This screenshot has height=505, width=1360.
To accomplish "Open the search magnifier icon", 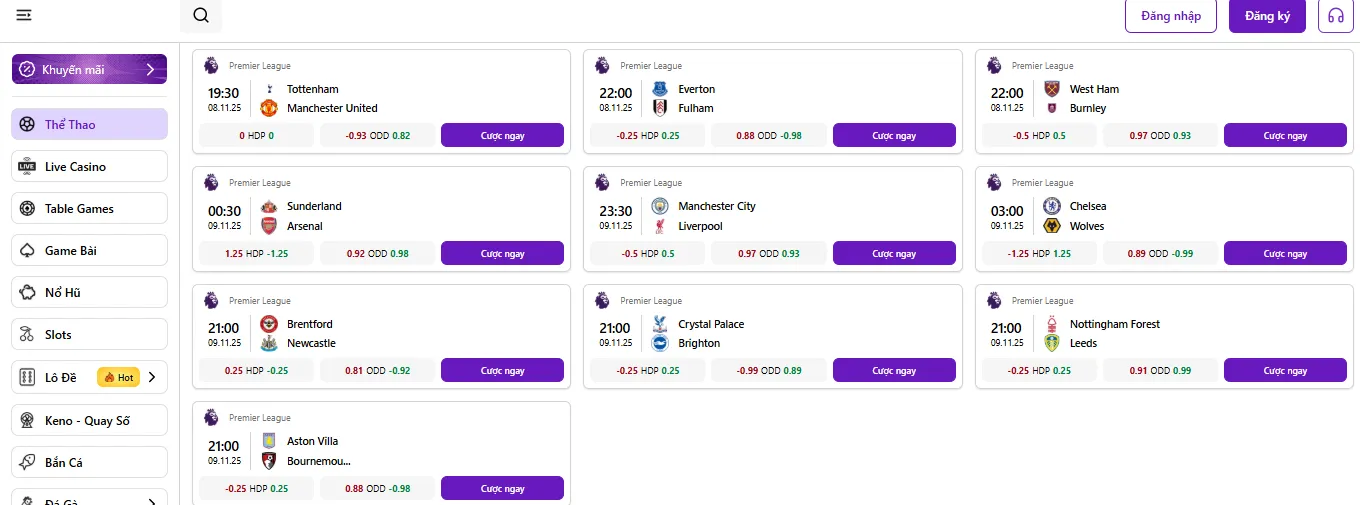I will (x=201, y=15).
